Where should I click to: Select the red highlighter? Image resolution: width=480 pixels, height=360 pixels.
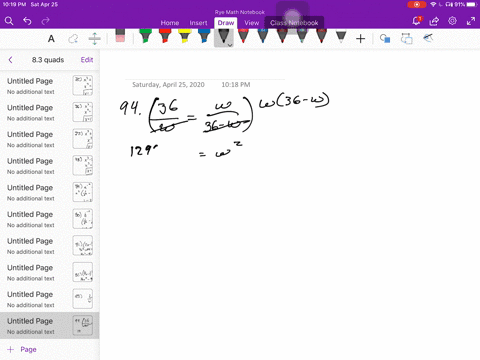click(165, 36)
